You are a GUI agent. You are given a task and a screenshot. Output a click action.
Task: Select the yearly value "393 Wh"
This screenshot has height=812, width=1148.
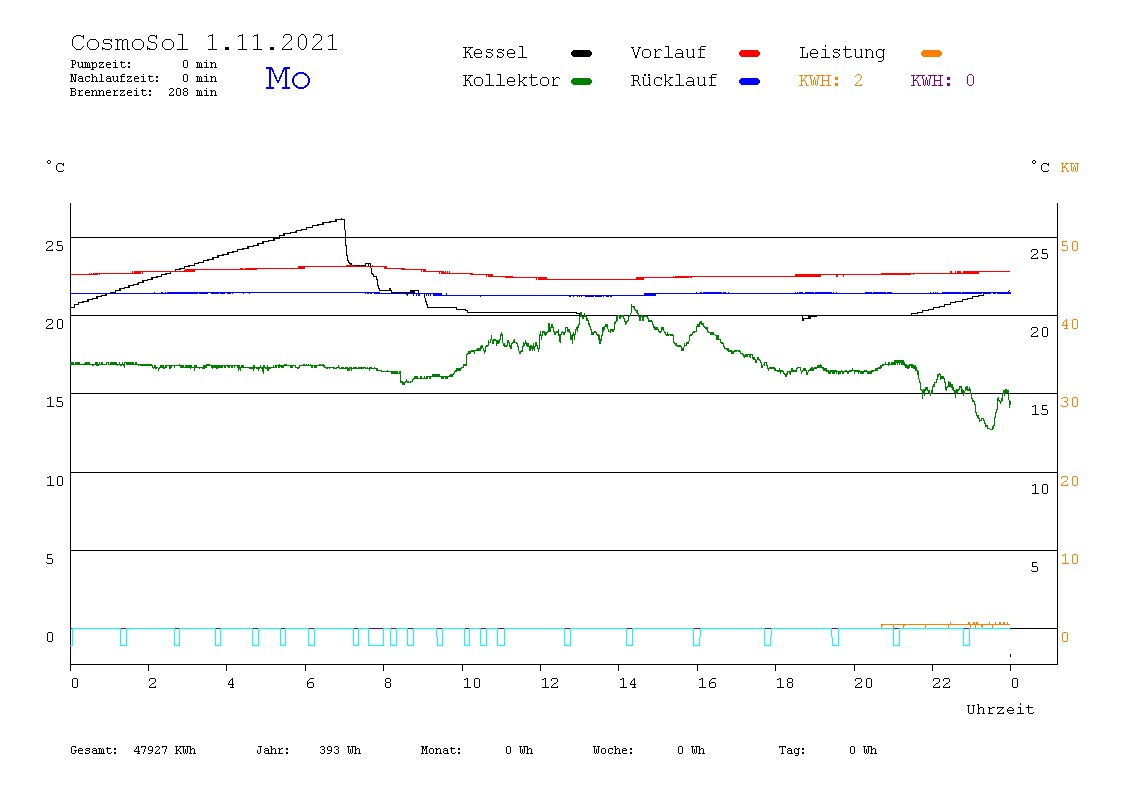point(340,750)
